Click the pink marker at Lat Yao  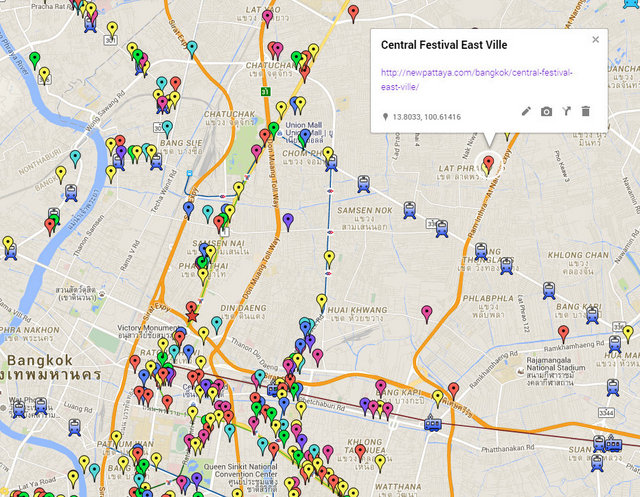pyautogui.click(x=267, y=18)
